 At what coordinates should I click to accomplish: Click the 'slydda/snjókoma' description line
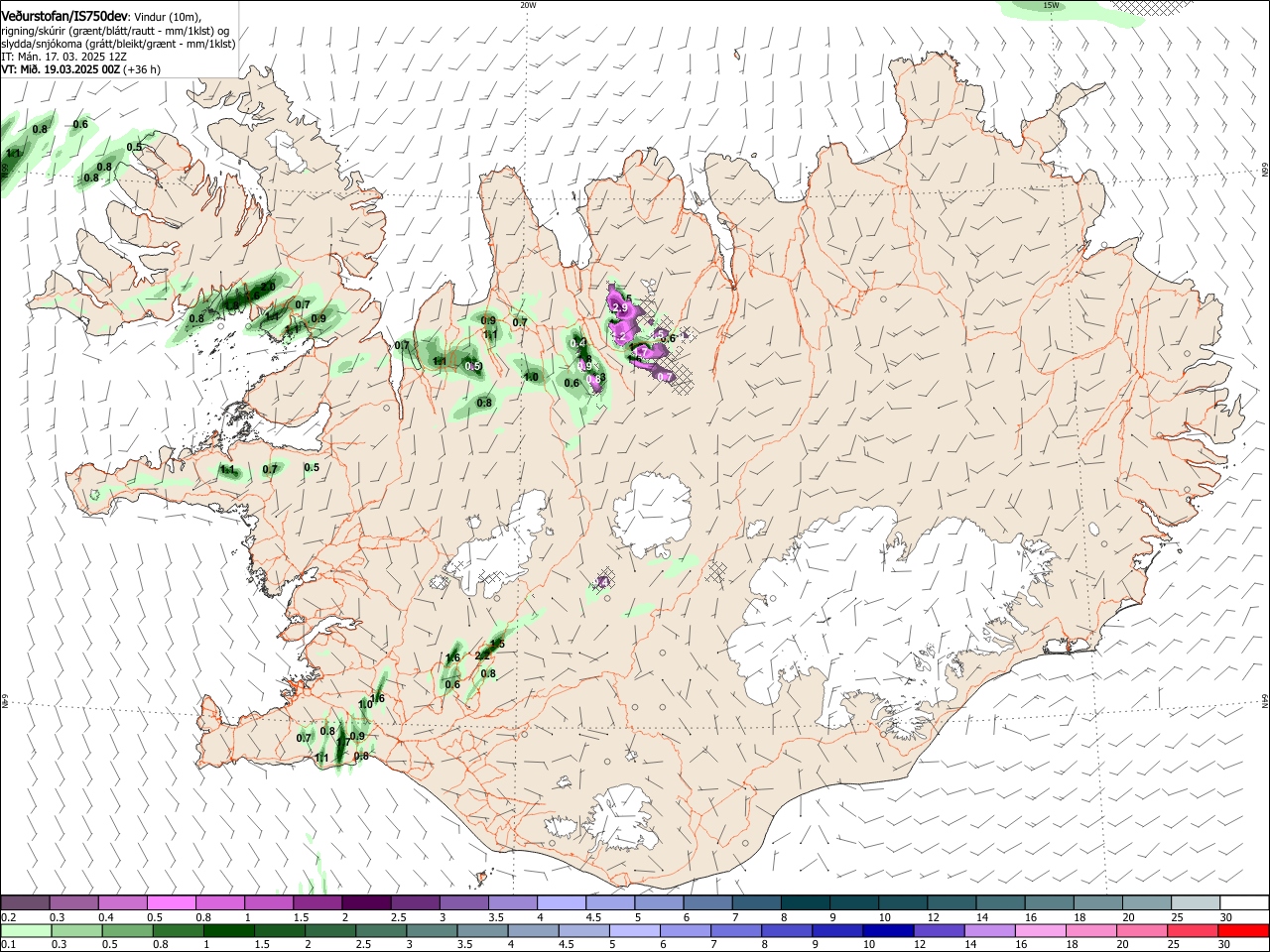118,44
